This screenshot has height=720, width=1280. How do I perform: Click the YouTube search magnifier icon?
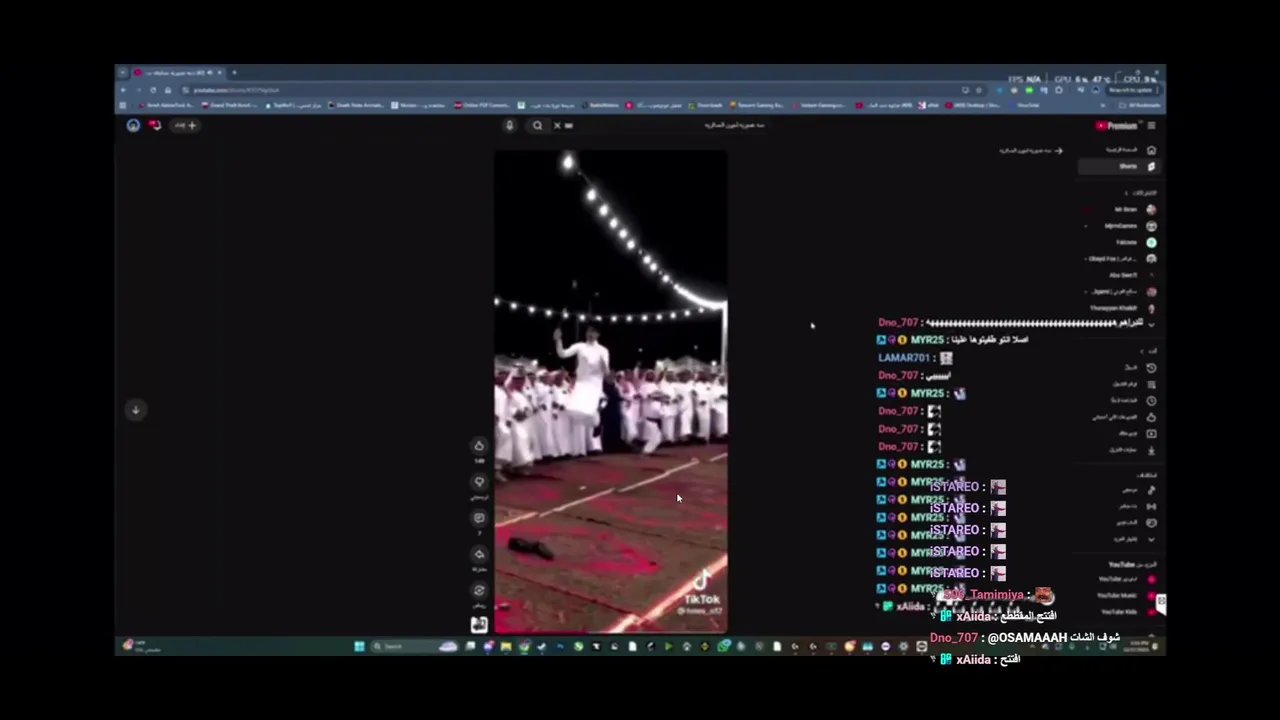(x=537, y=126)
